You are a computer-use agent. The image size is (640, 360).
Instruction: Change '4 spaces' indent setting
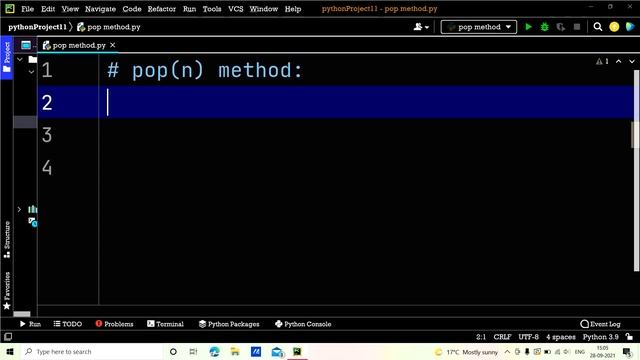(561, 337)
